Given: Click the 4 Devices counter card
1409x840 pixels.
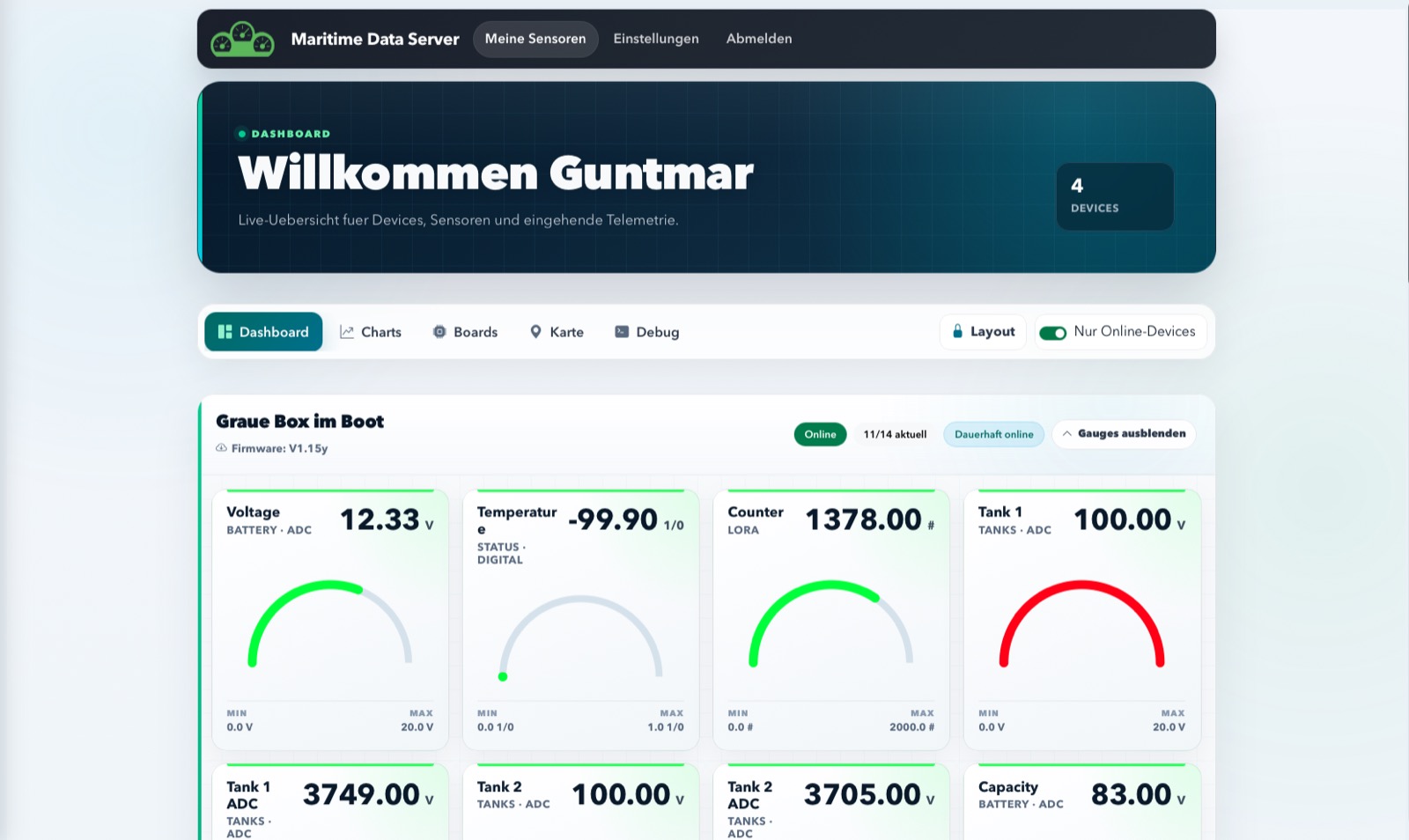Looking at the screenshot, I should click(x=1115, y=196).
